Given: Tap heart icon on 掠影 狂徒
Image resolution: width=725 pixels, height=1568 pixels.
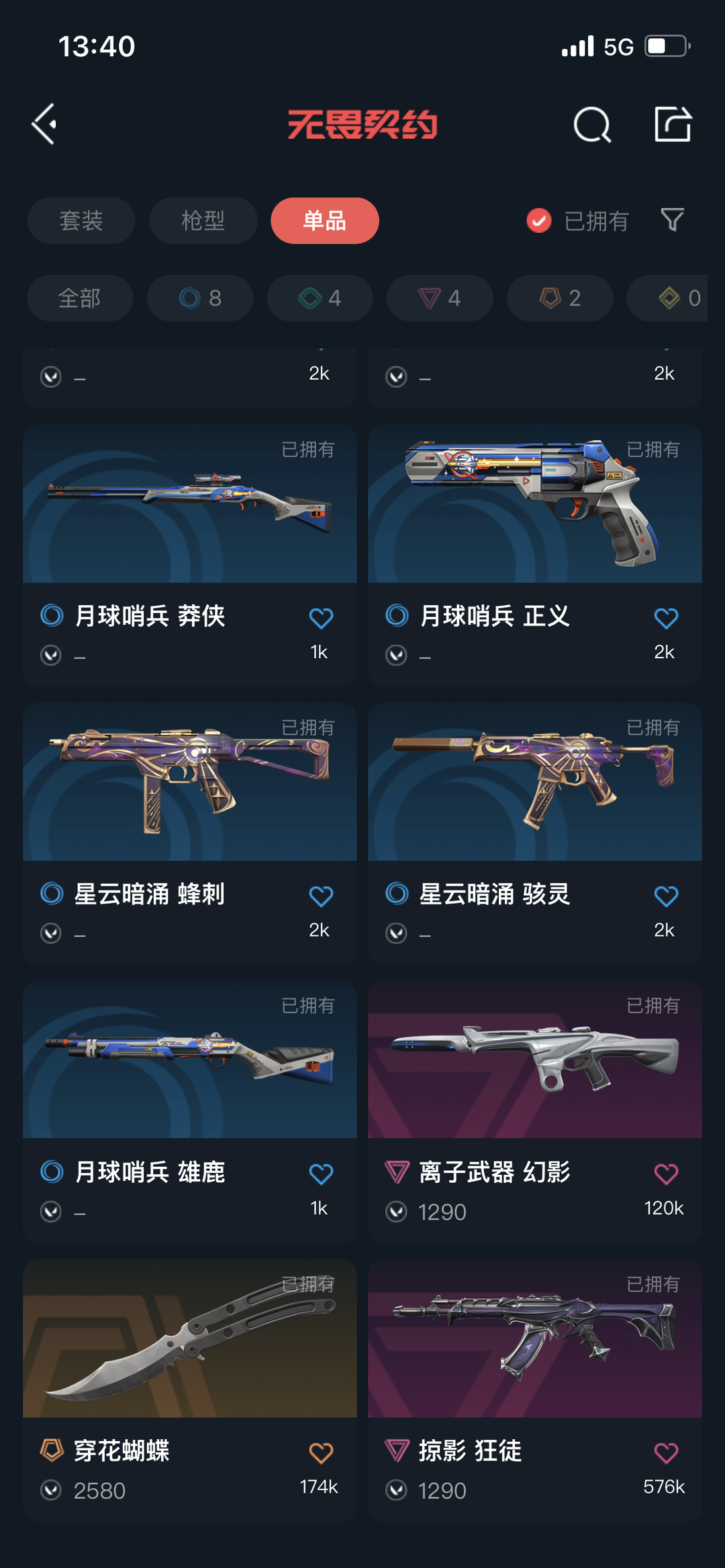Looking at the screenshot, I should pyautogui.click(x=666, y=1453).
